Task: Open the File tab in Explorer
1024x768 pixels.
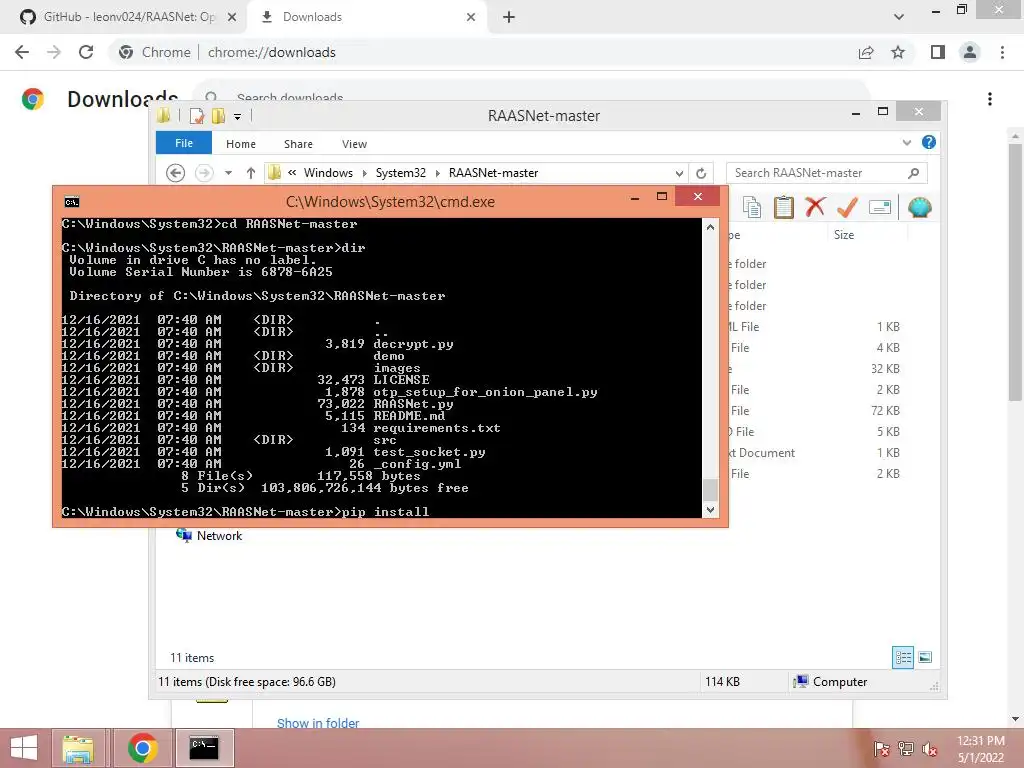Action: click(184, 143)
